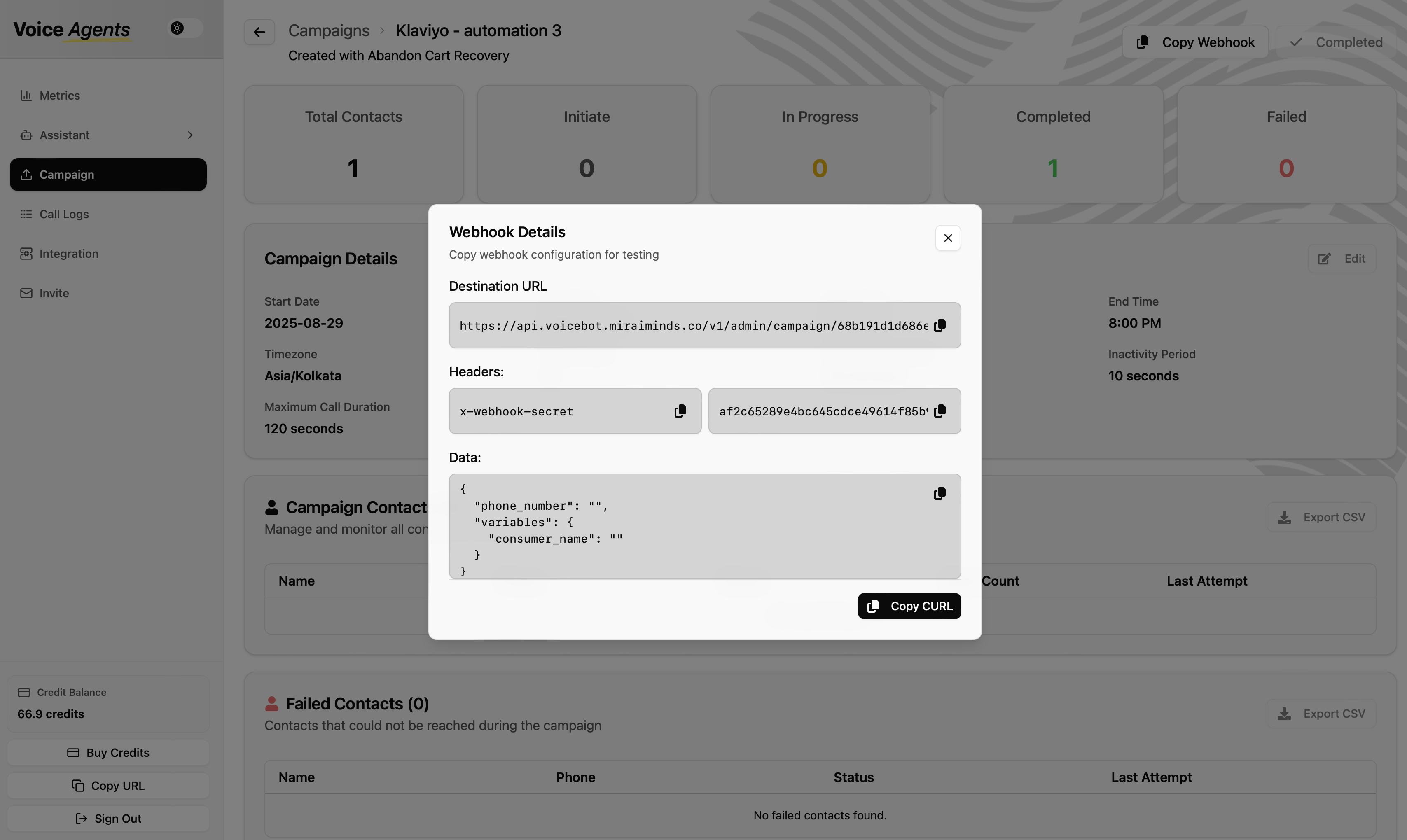The width and height of the screenshot is (1407, 840).
Task: Open Metrics from the sidebar
Action: pos(59,95)
